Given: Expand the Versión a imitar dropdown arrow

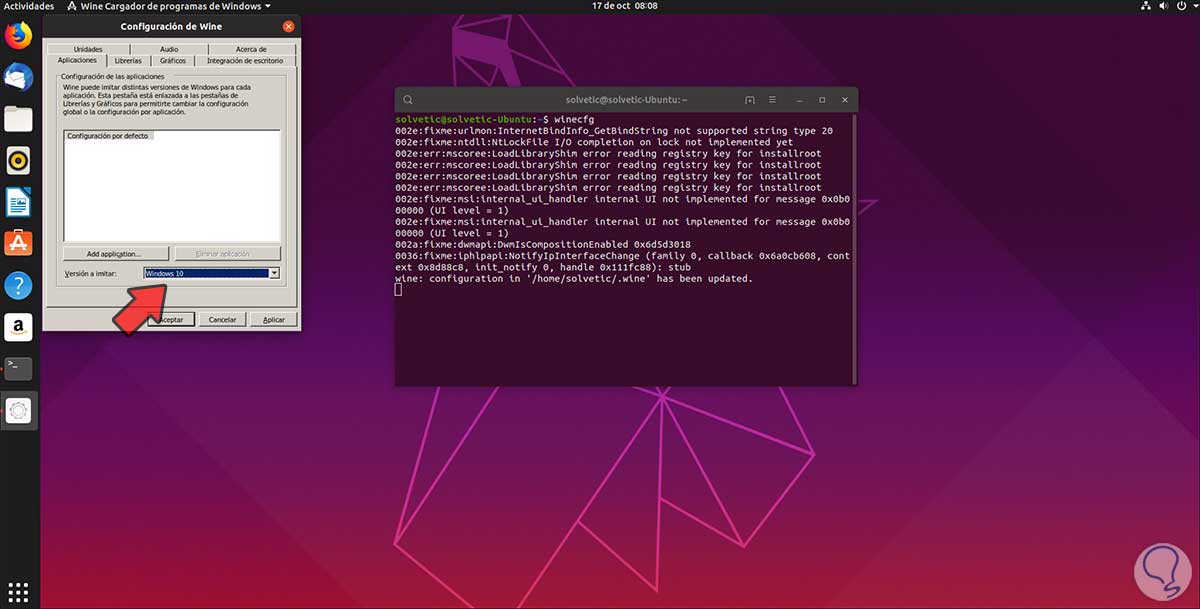Looking at the screenshot, I should click(274, 273).
